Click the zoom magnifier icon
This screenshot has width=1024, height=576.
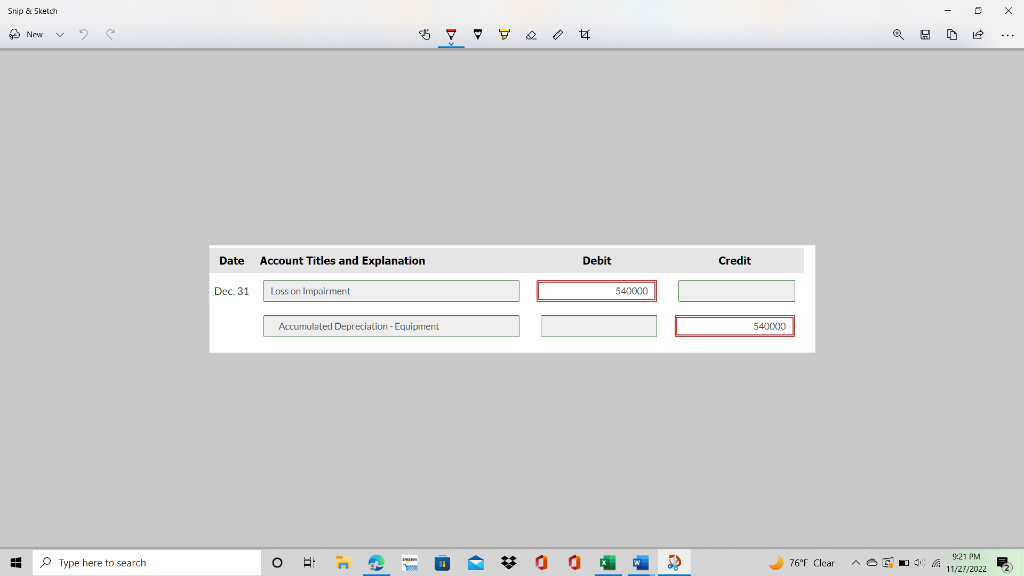click(899, 34)
